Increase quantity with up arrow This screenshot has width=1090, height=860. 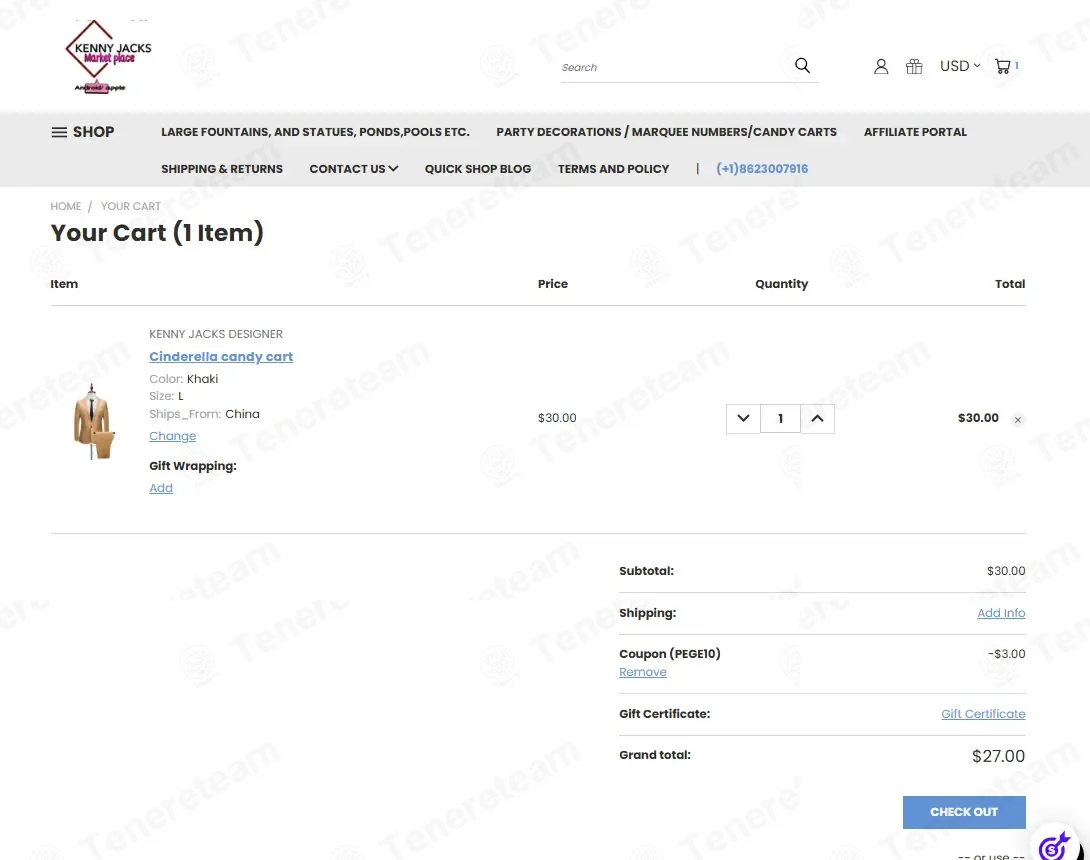point(818,419)
